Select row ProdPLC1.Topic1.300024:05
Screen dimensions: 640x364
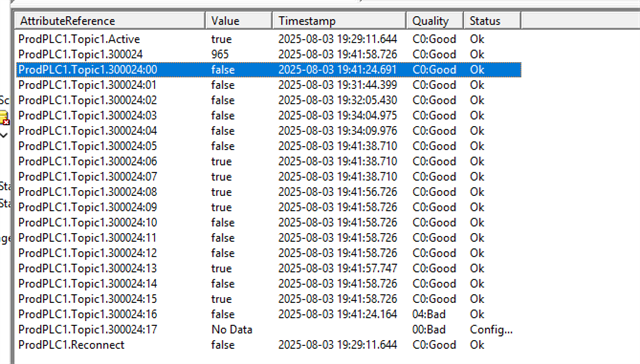[269, 146]
